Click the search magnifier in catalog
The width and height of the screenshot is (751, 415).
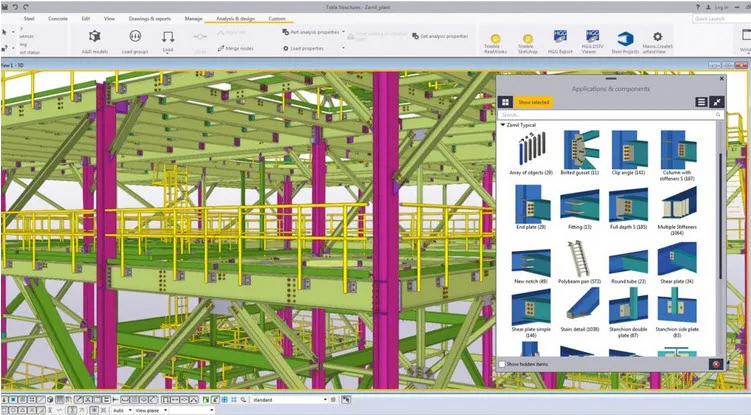coord(718,115)
